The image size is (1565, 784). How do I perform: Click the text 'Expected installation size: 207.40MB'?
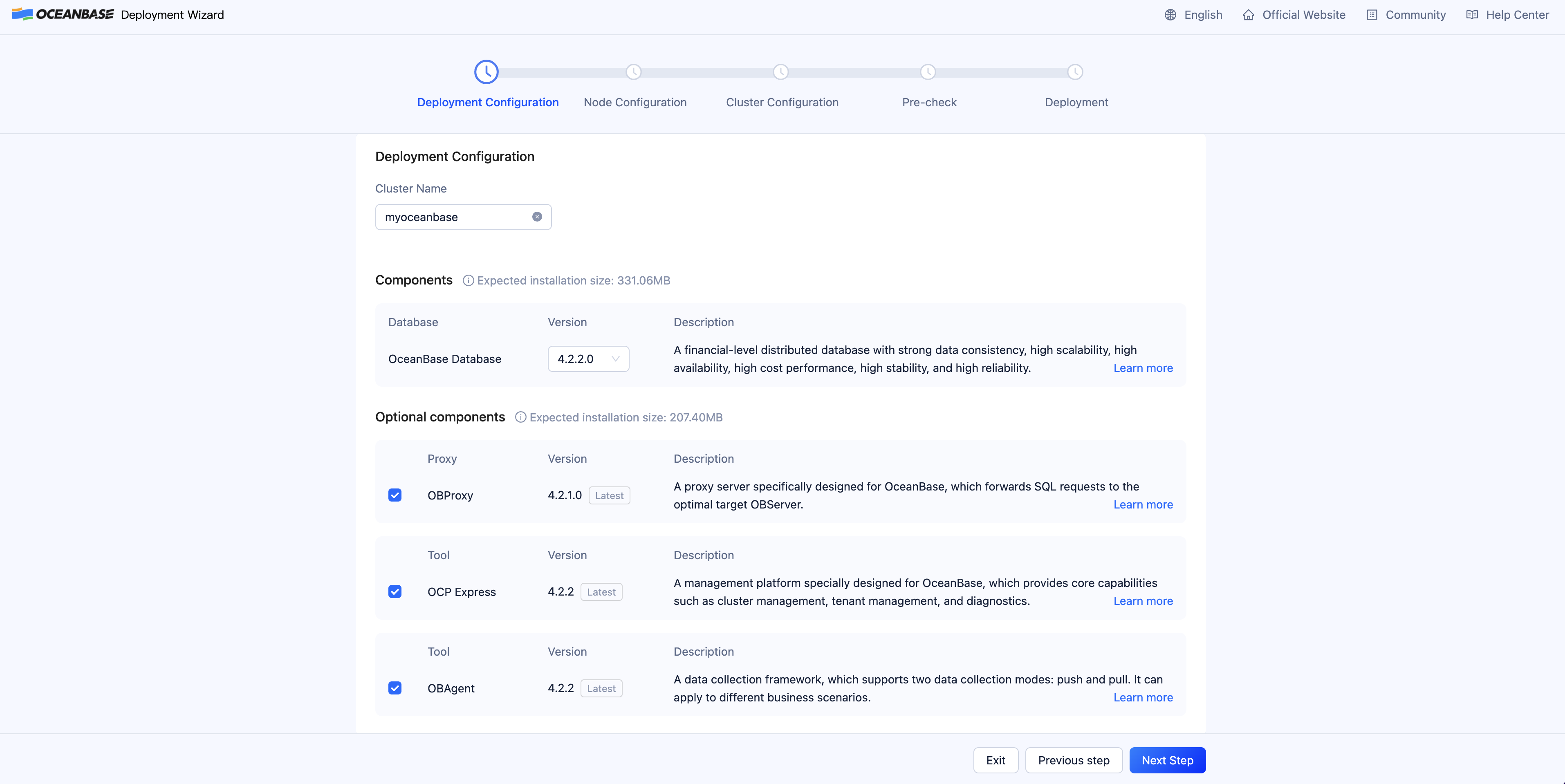626,417
